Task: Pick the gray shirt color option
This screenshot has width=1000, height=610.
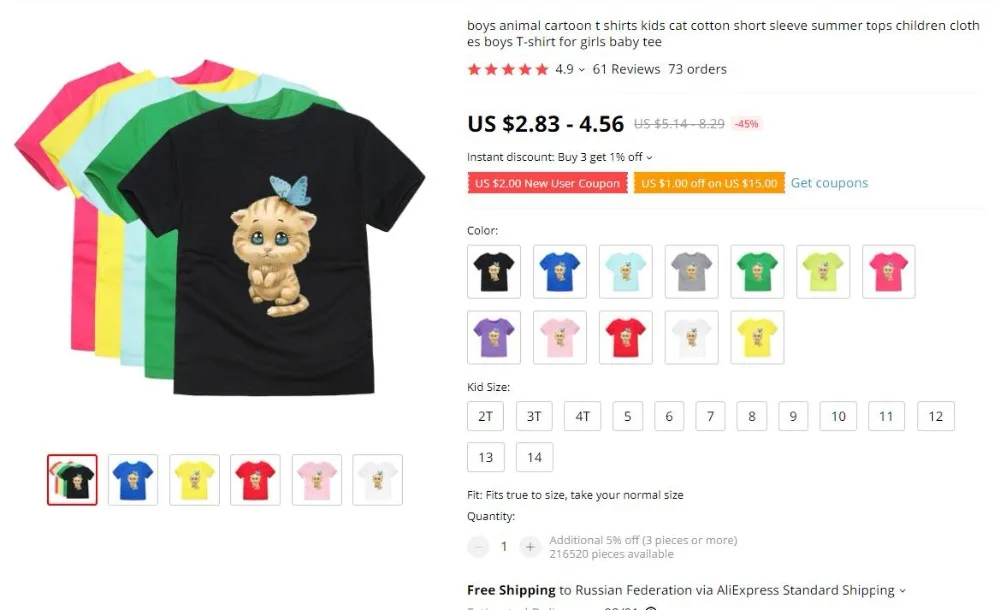Action: (x=691, y=272)
